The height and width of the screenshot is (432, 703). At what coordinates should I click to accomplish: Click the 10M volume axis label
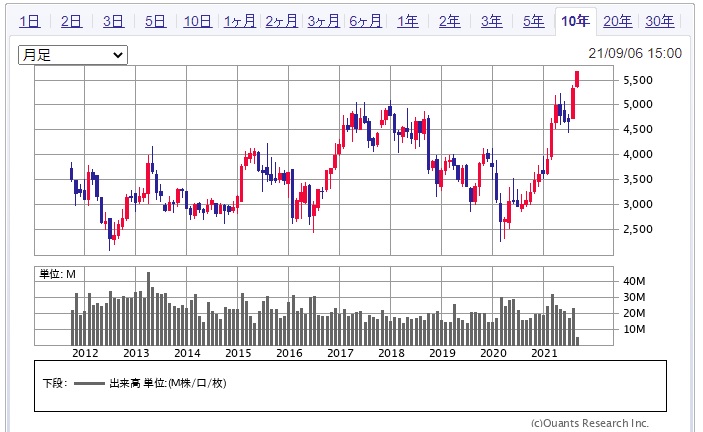coord(634,329)
